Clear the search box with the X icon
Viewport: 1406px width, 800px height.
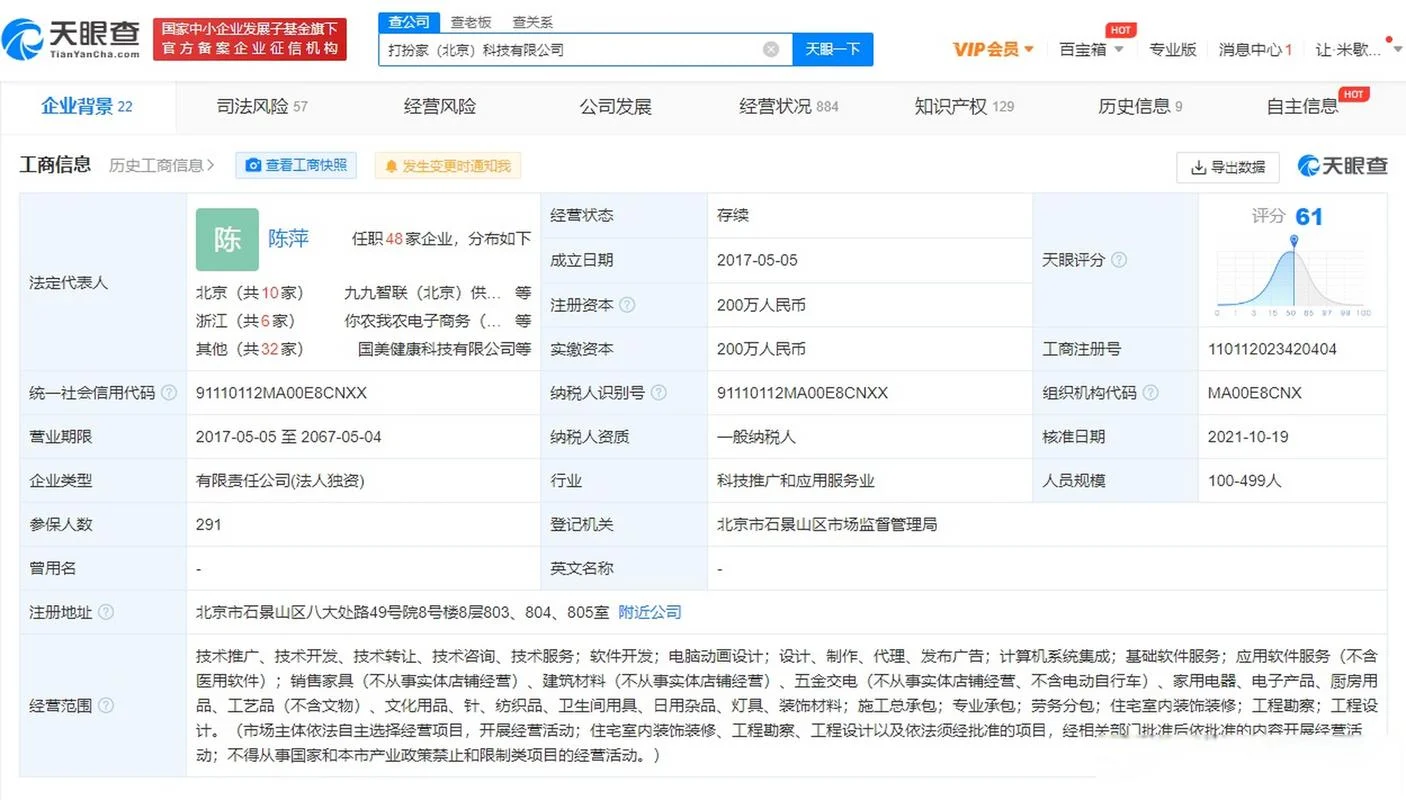coord(771,49)
